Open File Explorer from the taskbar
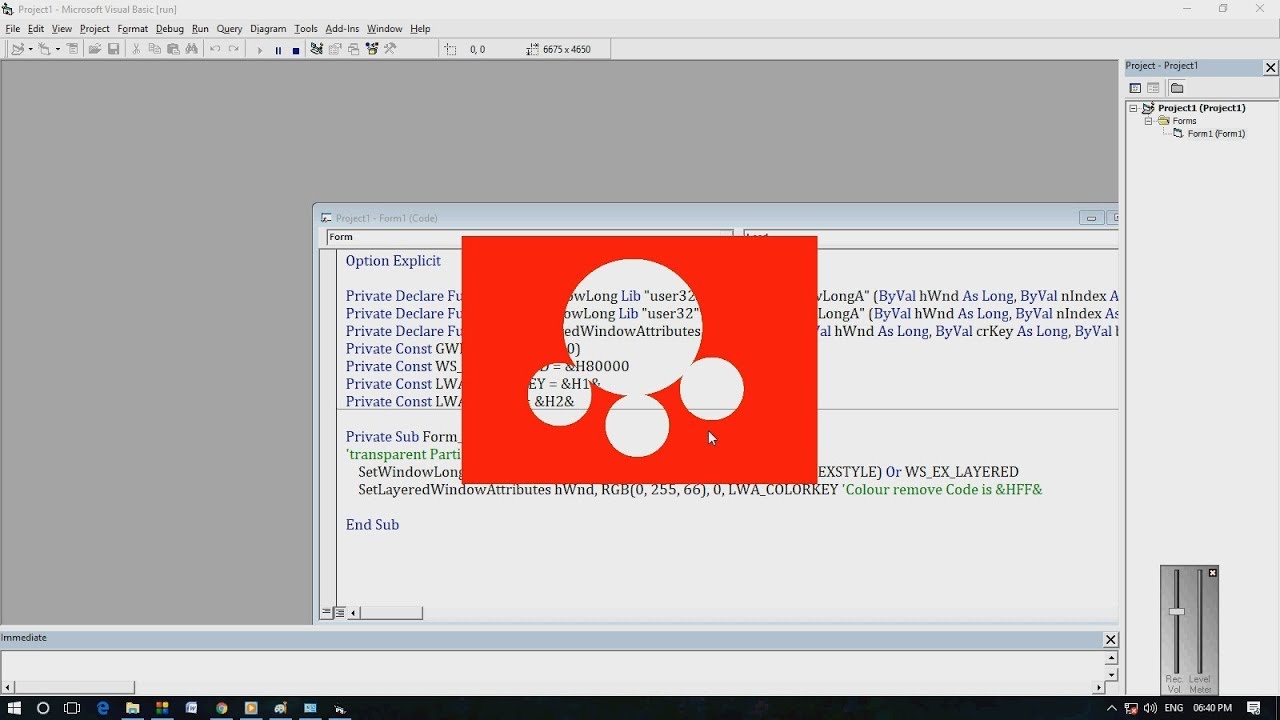This screenshot has height=720, width=1280. point(132,708)
